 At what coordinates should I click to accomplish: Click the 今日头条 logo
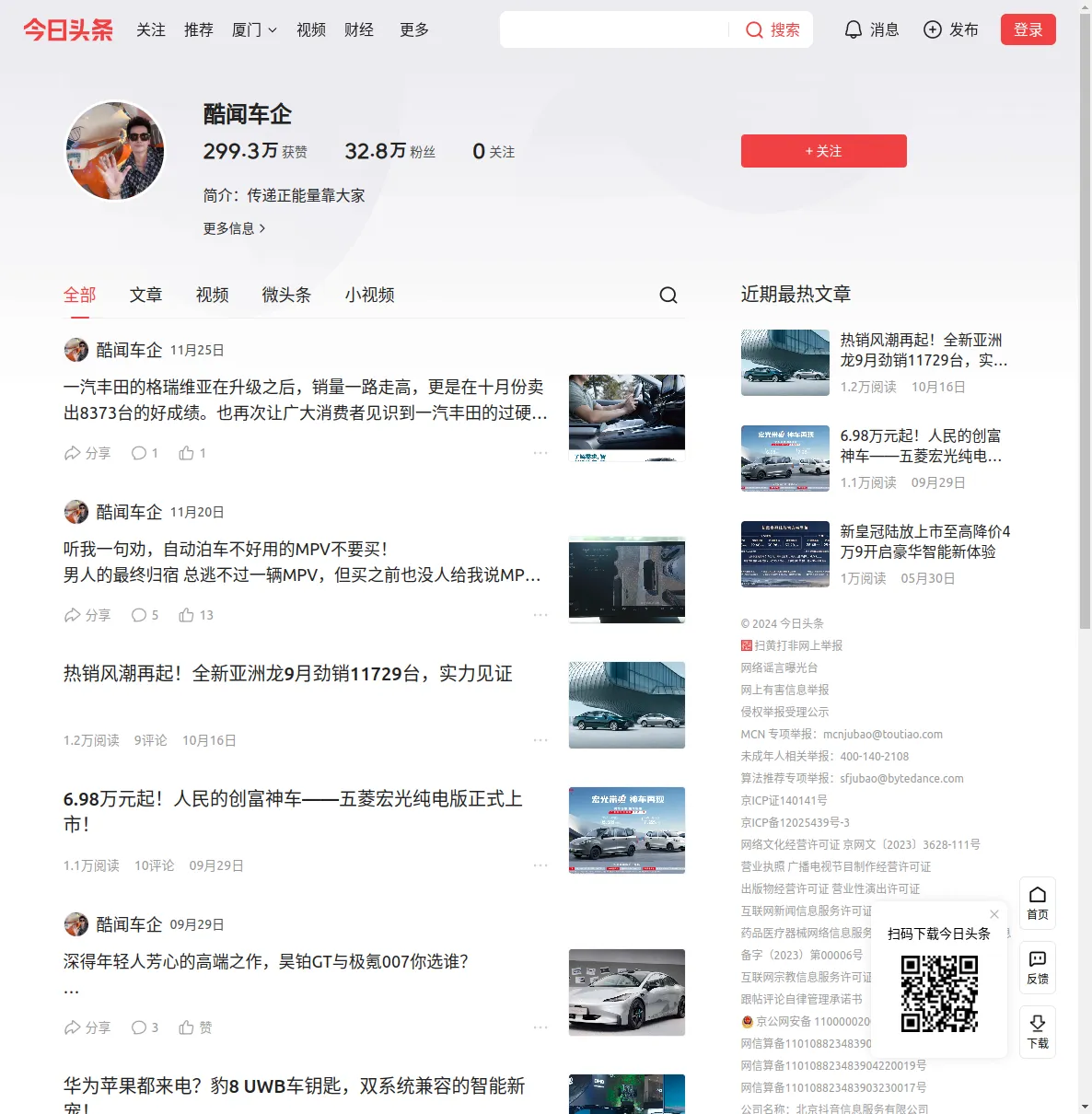pos(68,29)
